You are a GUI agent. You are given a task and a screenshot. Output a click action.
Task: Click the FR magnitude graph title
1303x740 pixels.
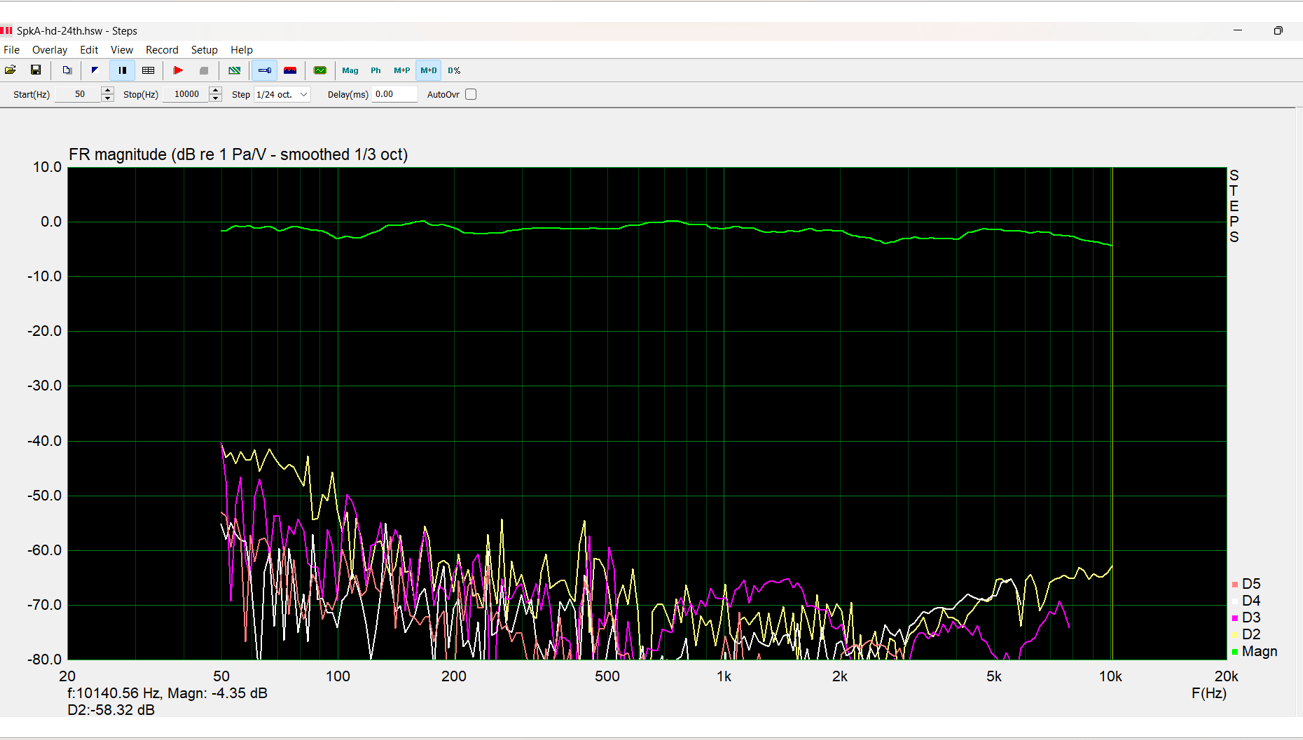(238, 155)
